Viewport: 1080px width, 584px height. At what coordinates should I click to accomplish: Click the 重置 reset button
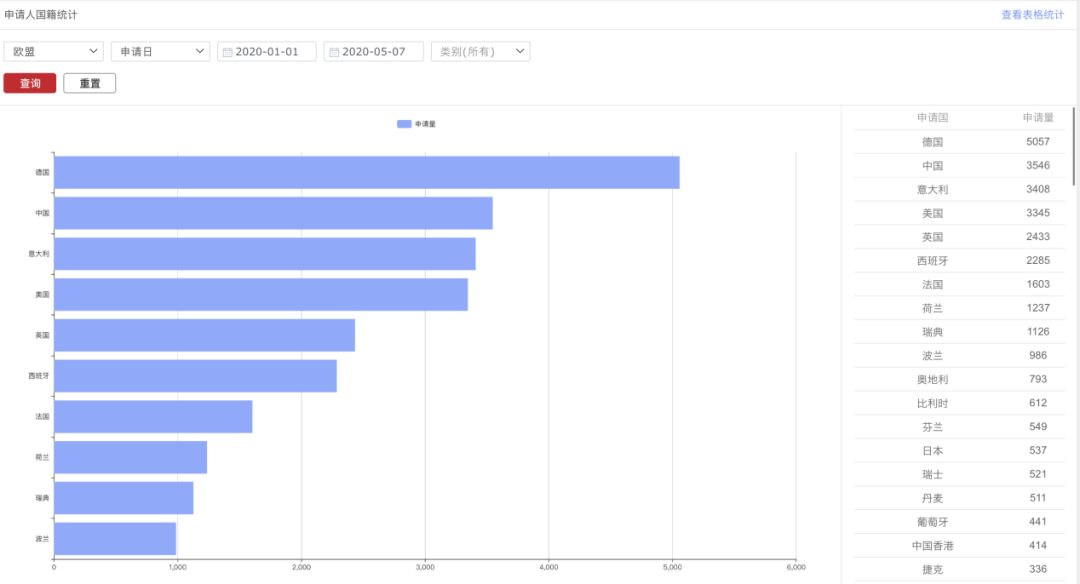[90, 83]
